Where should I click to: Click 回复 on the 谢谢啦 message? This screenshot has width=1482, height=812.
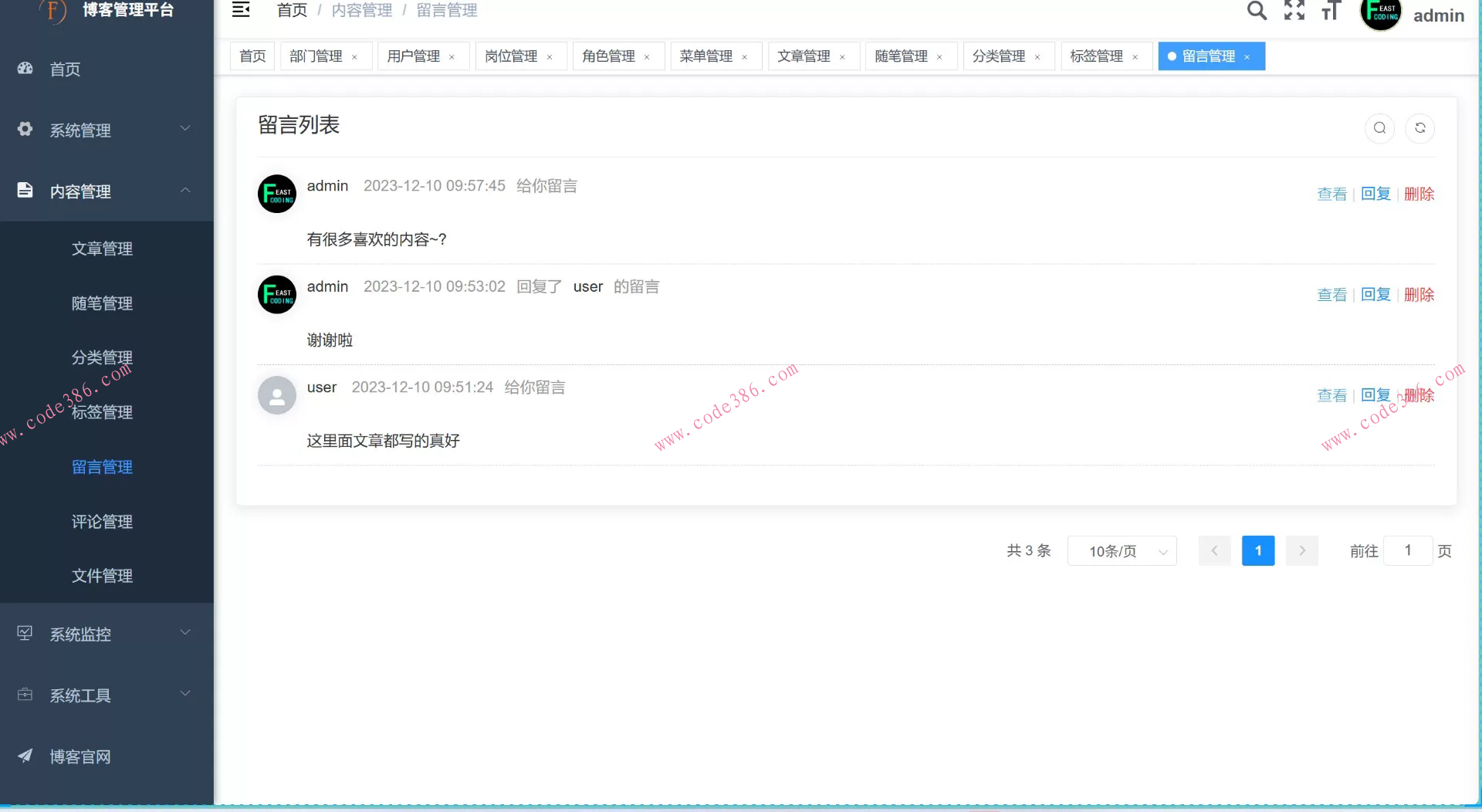click(x=1375, y=295)
